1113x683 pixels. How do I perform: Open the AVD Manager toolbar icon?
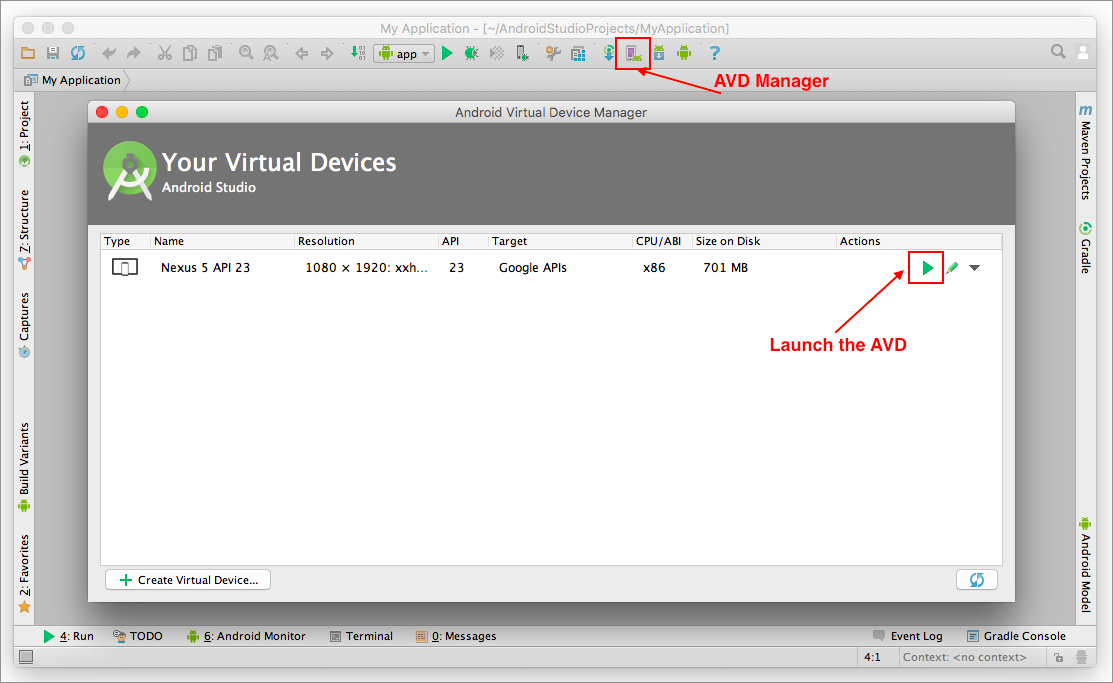pyautogui.click(x=633, y=53)
